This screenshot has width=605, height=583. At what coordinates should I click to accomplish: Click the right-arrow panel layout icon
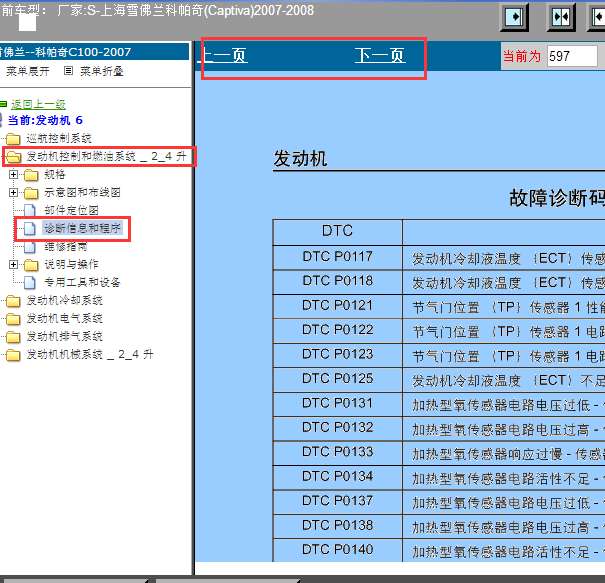tap(514, 17)
